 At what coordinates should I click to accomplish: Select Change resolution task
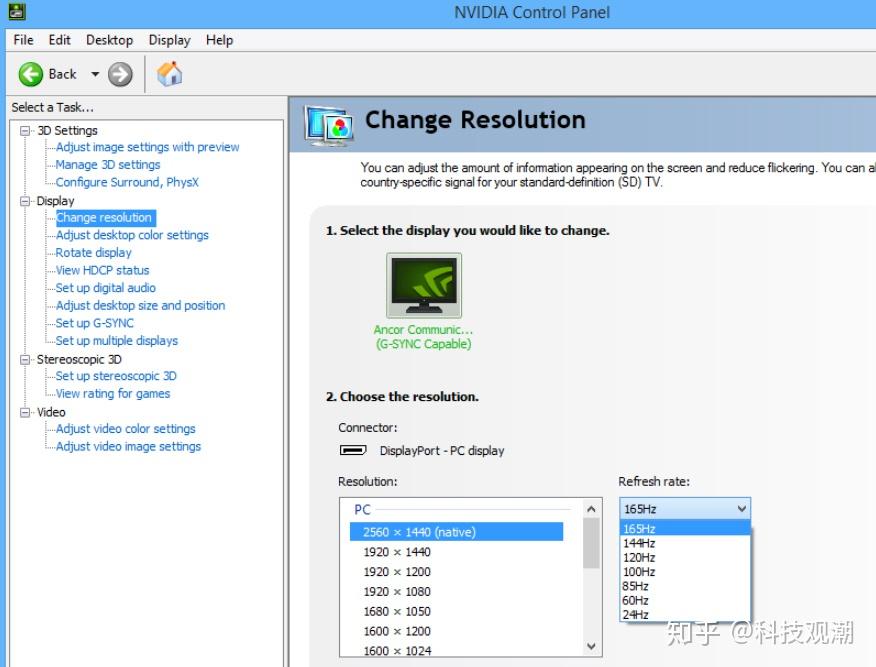(104, 217)
